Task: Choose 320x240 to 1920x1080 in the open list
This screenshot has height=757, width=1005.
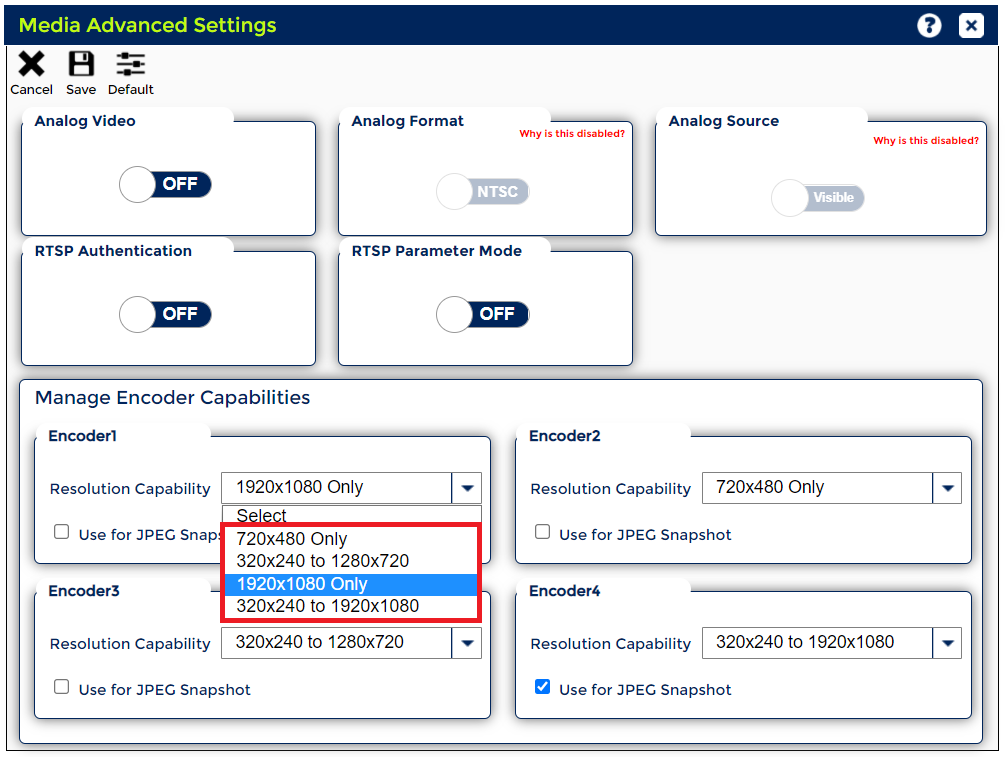Action: pyautogui.click(x=351, y=606)
